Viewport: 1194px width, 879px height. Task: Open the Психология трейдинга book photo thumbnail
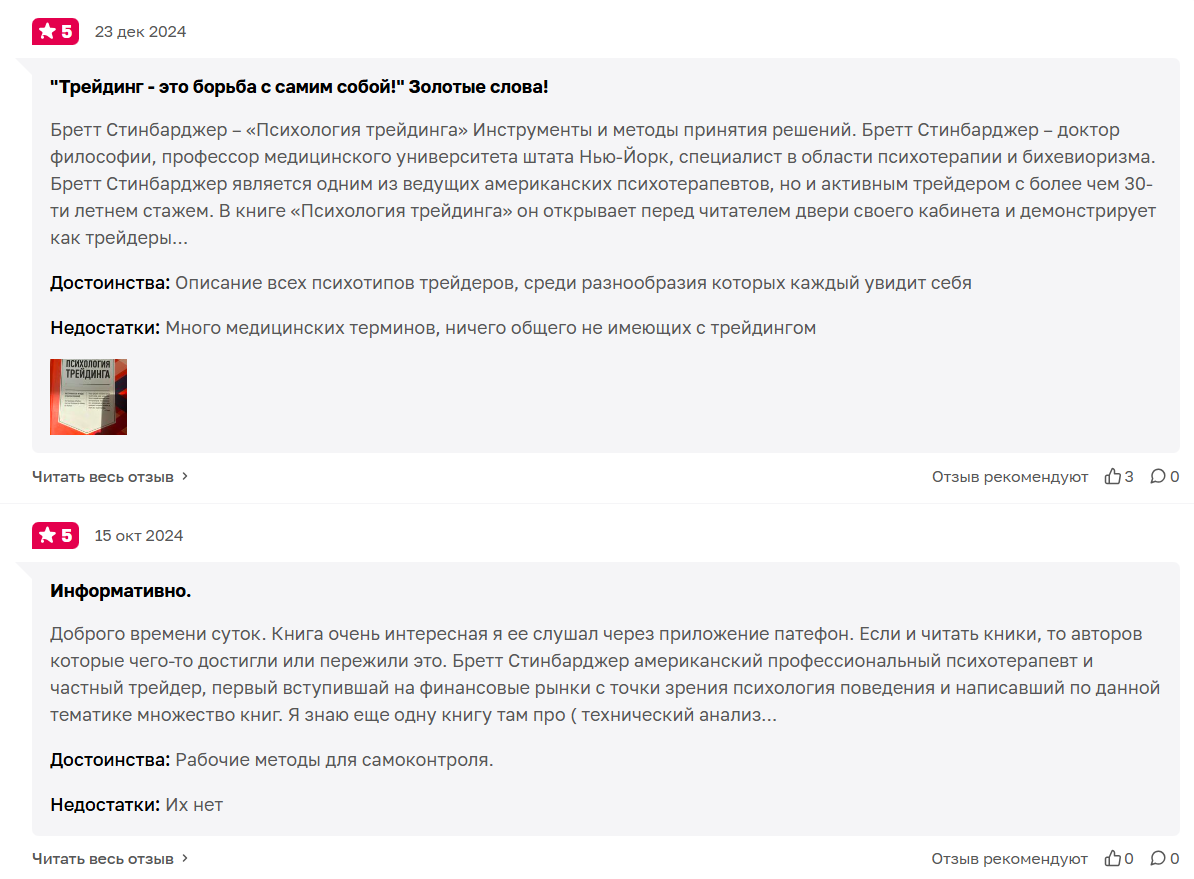click(x=88, y=397)
